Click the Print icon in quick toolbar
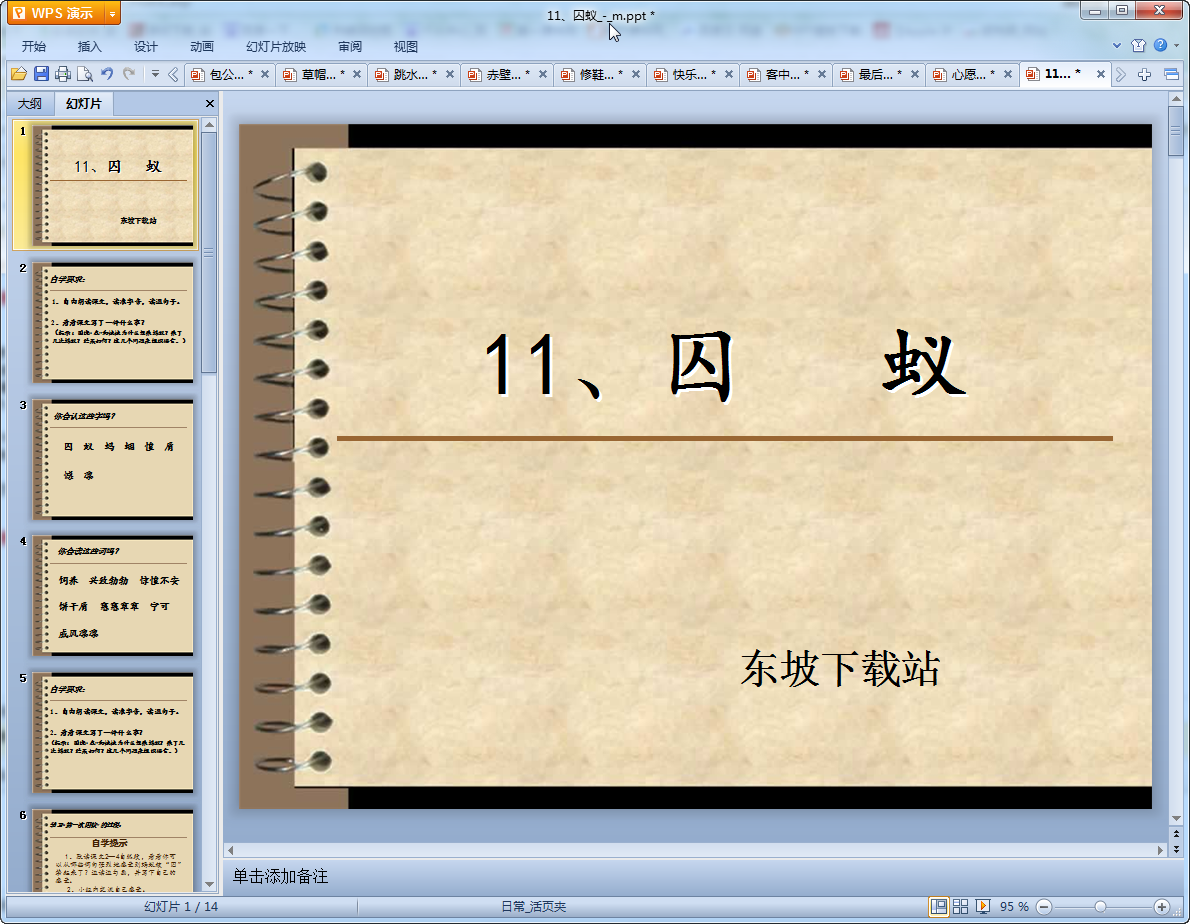Screen dimensions: 1190x924 [x=63, y=74]
